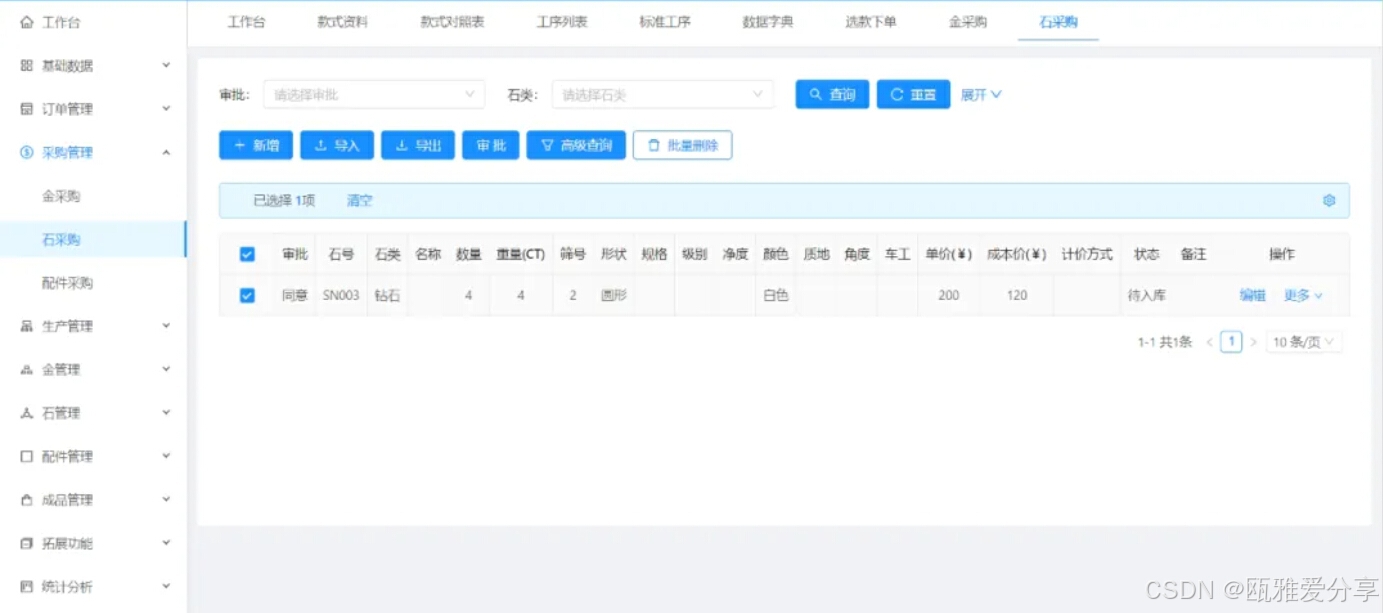This screenshot has width=1383, height=613.
Task: Expand more filters with 展开
Action: pos(981,94)
